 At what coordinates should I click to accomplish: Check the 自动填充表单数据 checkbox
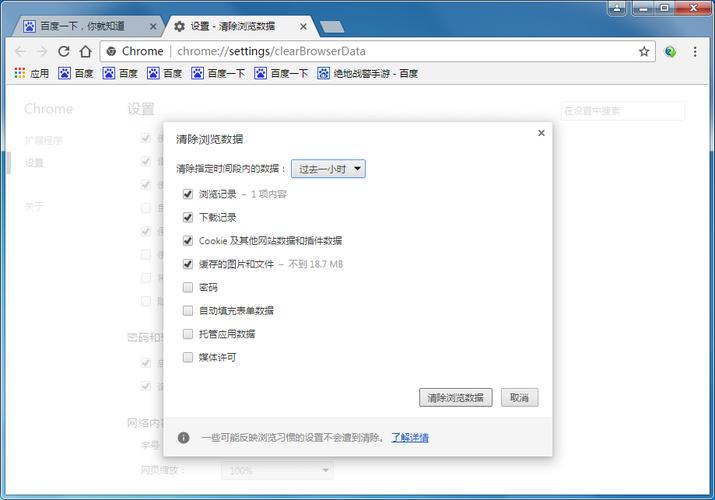click(188, 310)
